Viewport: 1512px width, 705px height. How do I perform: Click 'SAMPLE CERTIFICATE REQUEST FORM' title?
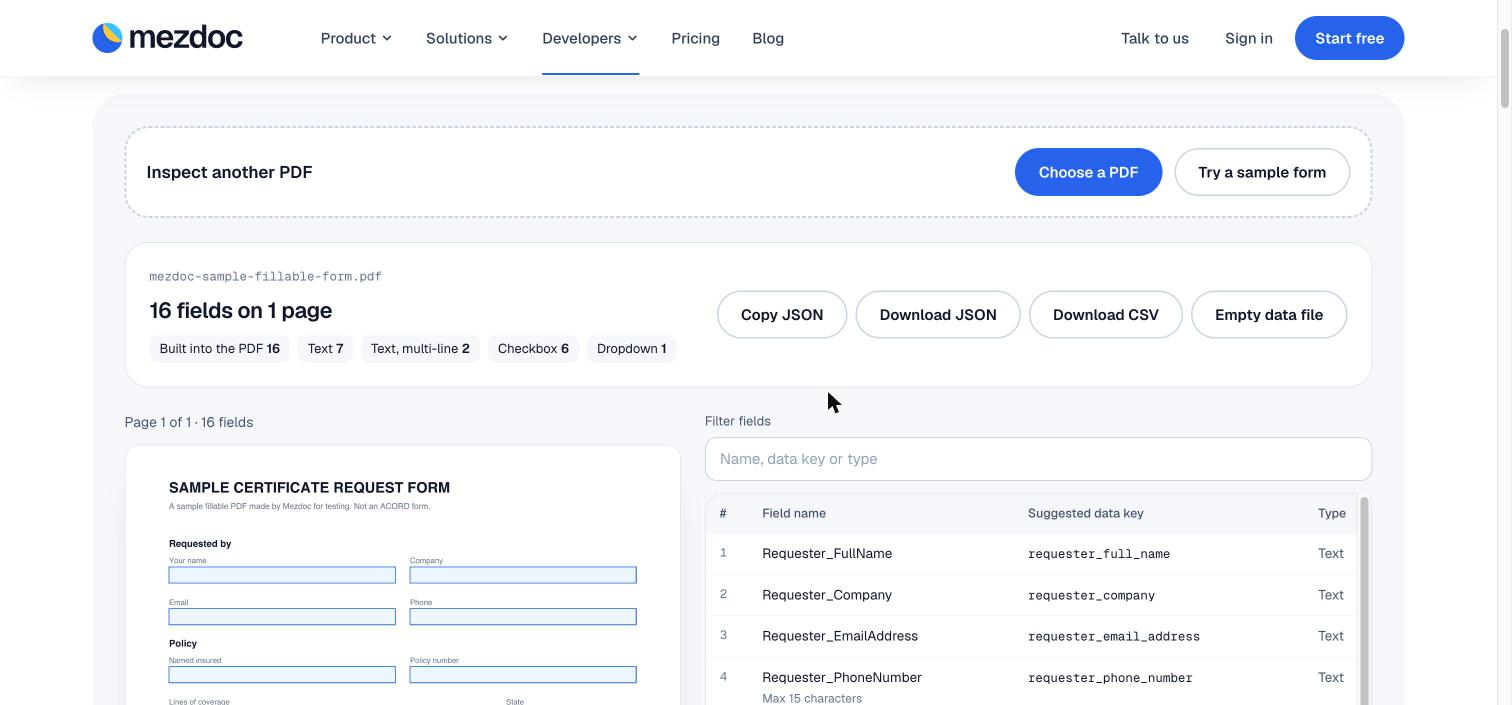click(309, 488)
